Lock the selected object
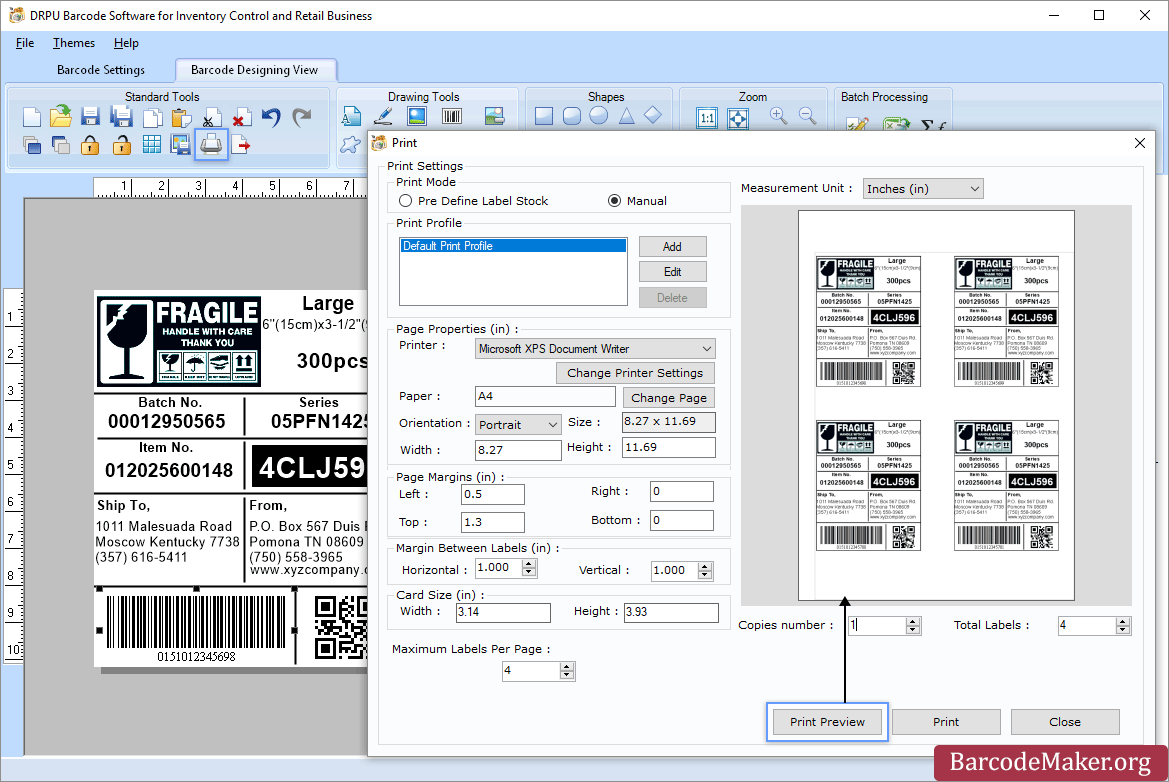The image size is (1169, 782). click(x=90, y=145)
